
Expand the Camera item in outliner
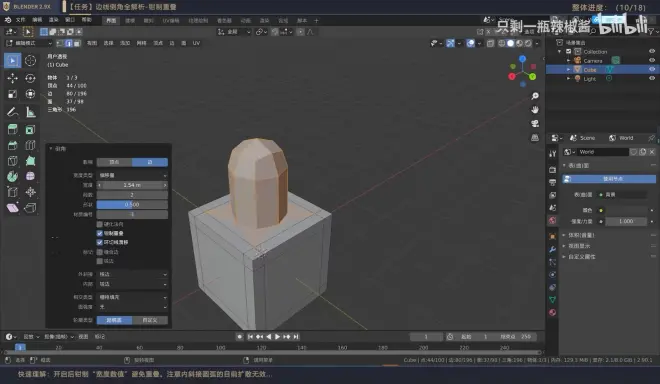pyautogui.click(x=568, y=61)
